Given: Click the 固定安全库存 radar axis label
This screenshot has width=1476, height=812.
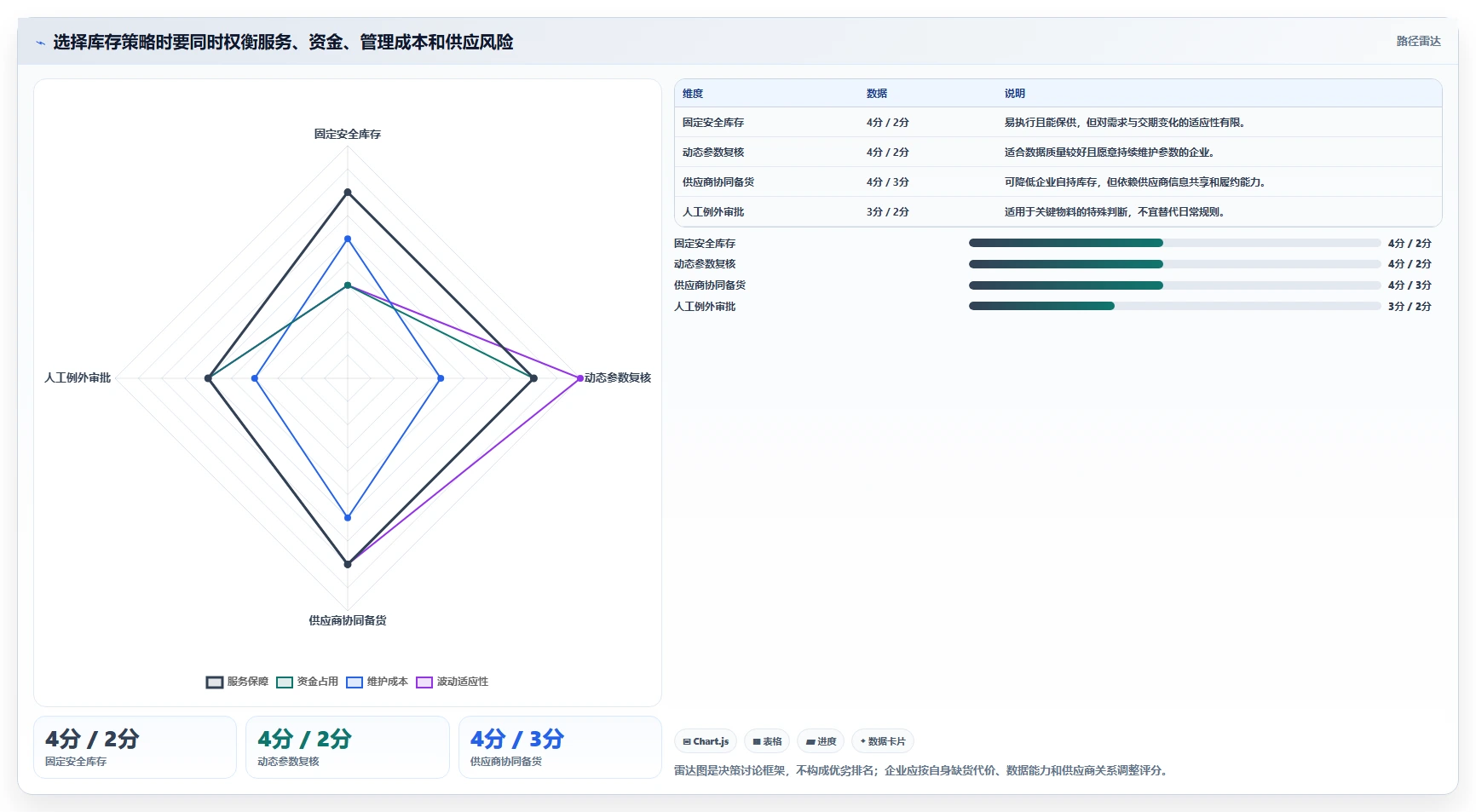Looking at the screenshot, I should pos(348,135).
